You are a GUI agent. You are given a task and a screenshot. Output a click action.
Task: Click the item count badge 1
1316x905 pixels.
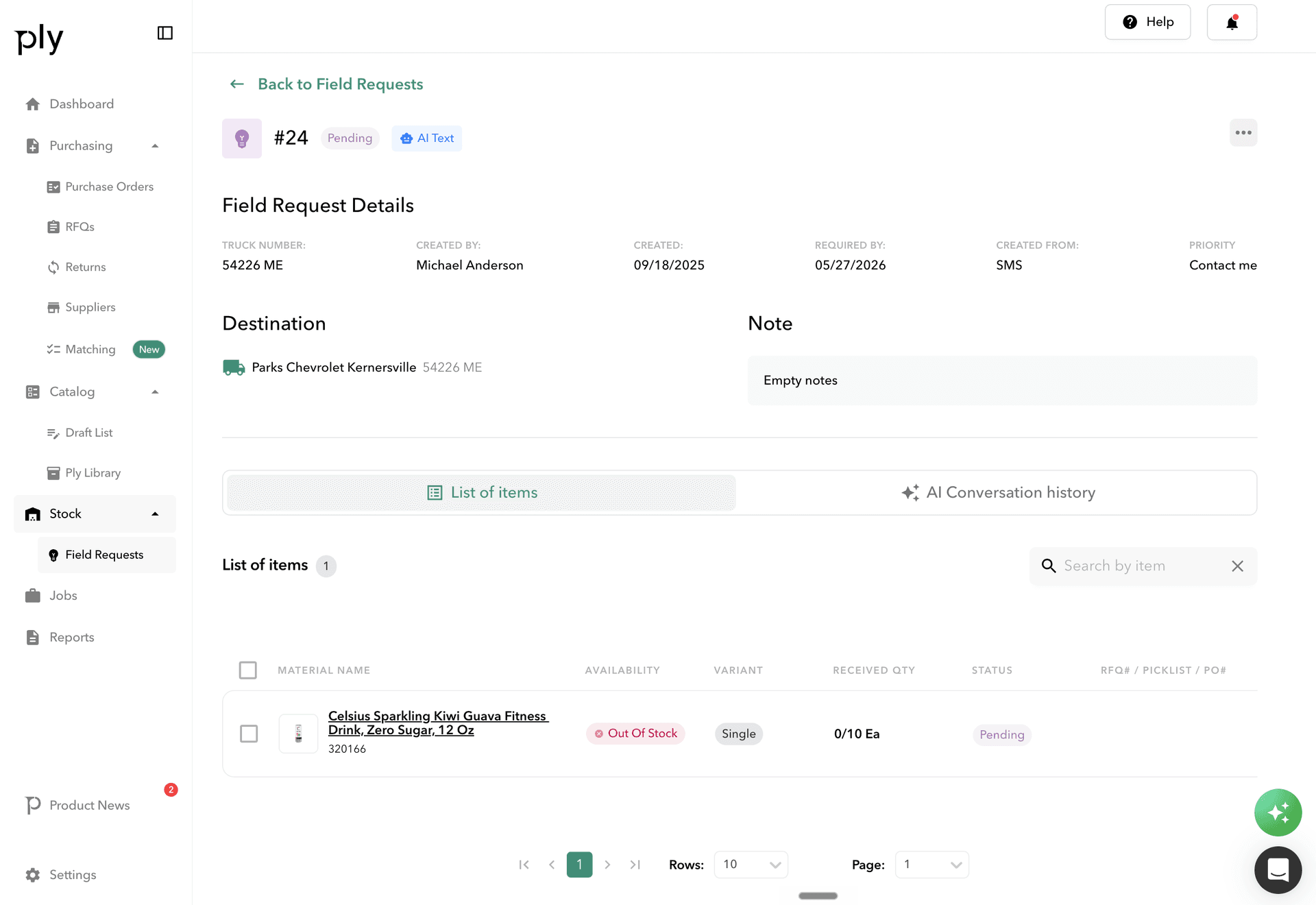coord(326,566)
